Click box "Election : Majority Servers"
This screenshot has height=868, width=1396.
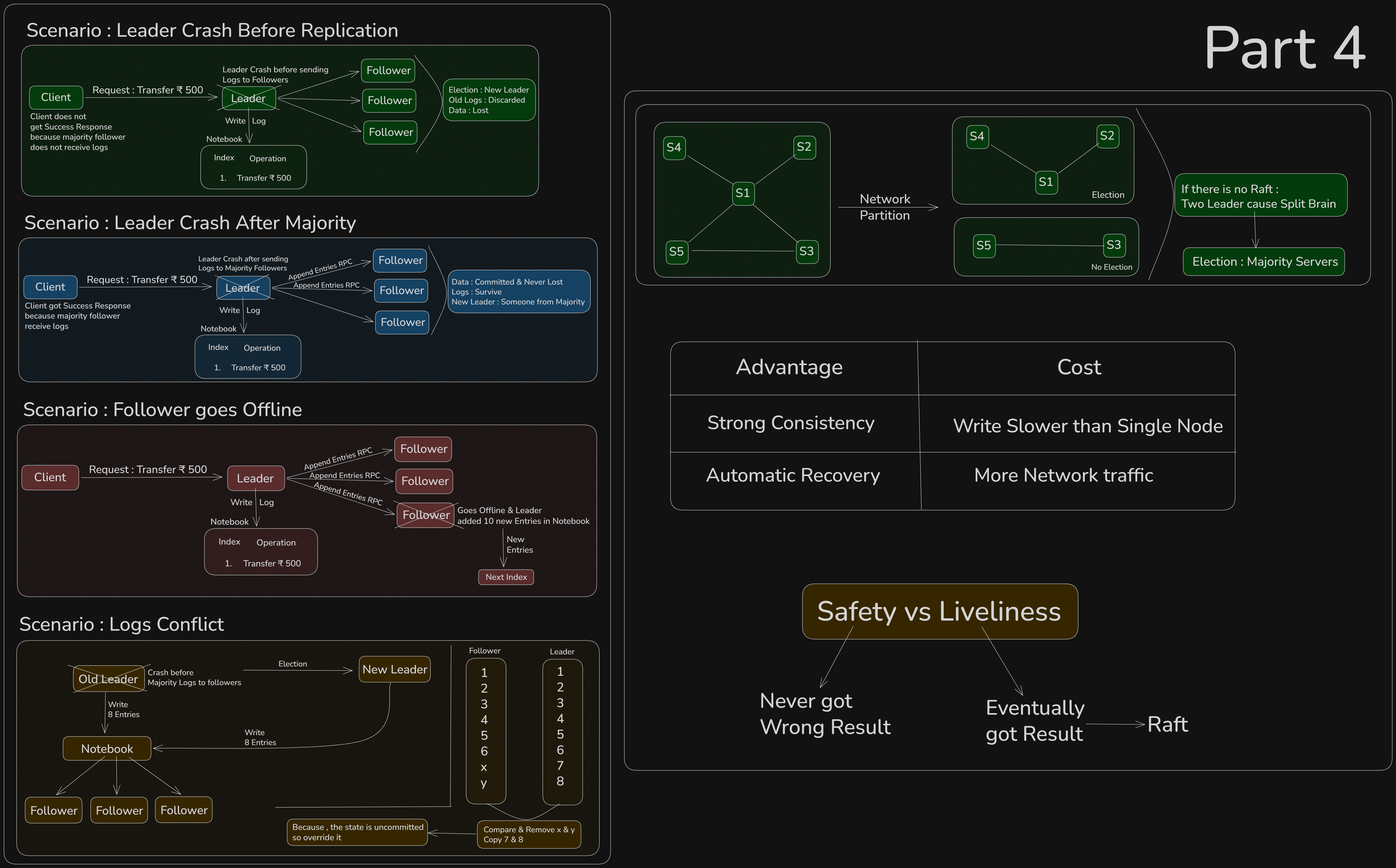click(x=1264, y=262)
